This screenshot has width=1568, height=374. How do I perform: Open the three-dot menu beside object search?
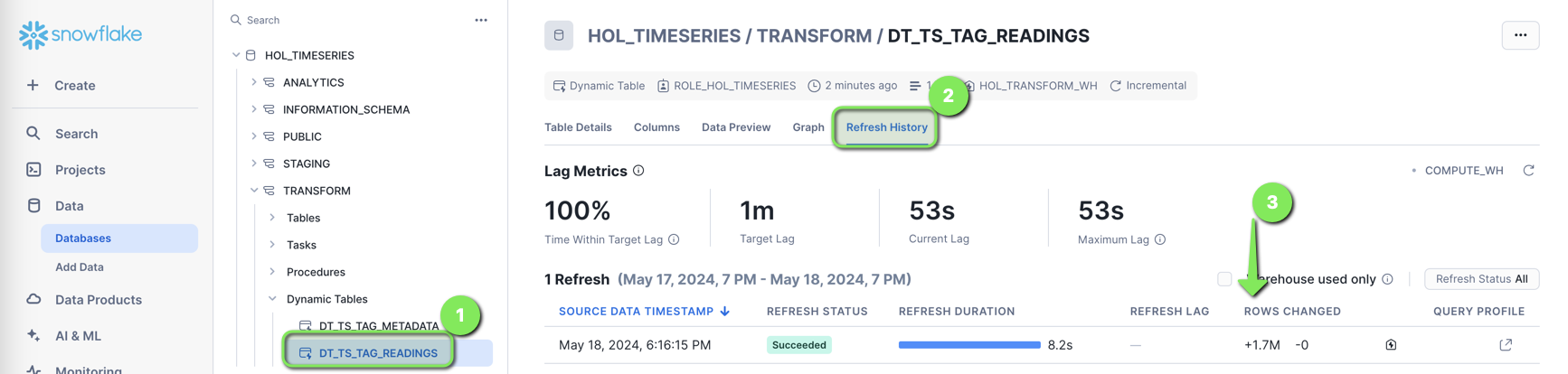pyautogui.click(x=481, y=20)
